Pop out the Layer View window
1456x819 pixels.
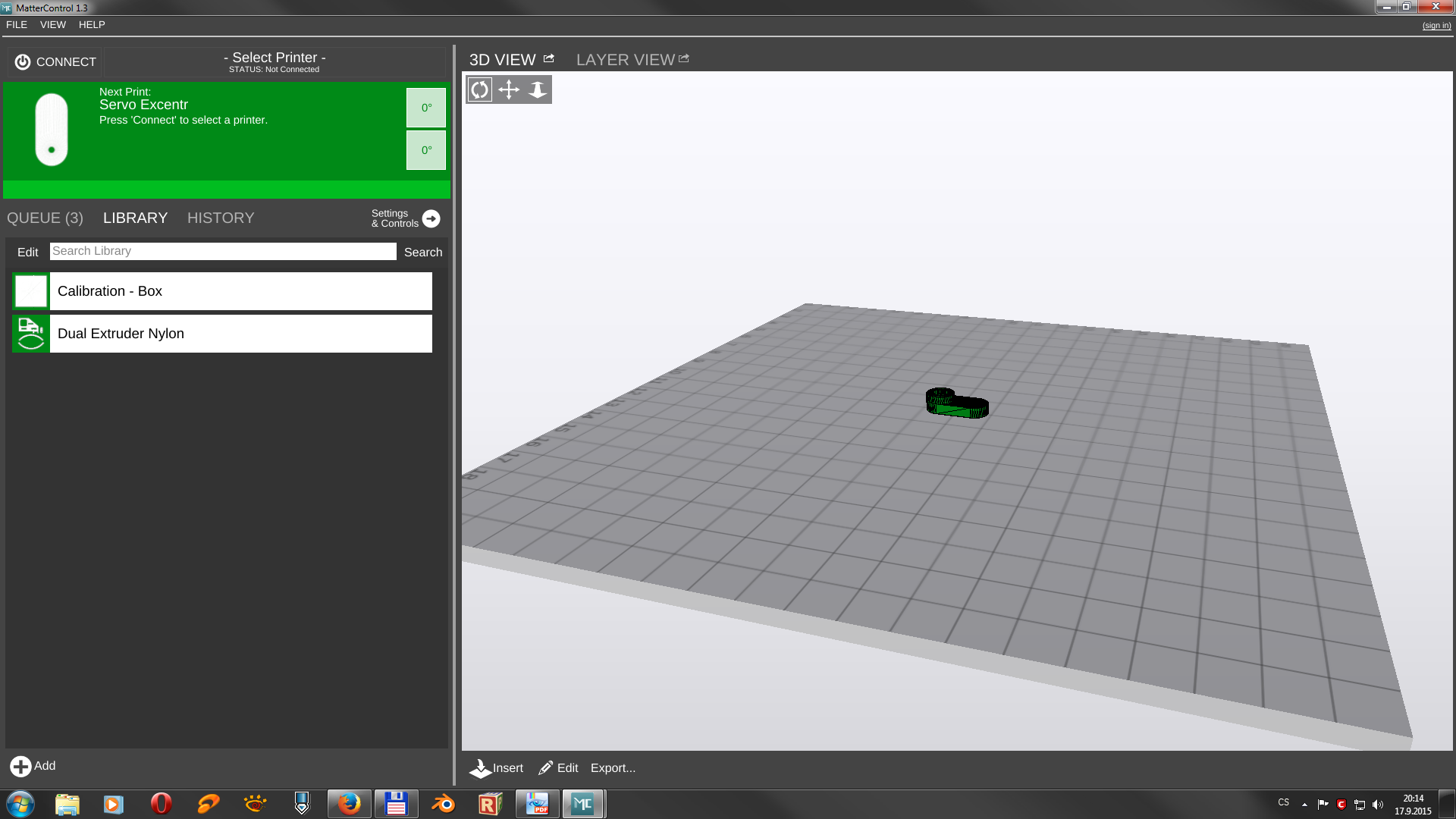(684, 58)
